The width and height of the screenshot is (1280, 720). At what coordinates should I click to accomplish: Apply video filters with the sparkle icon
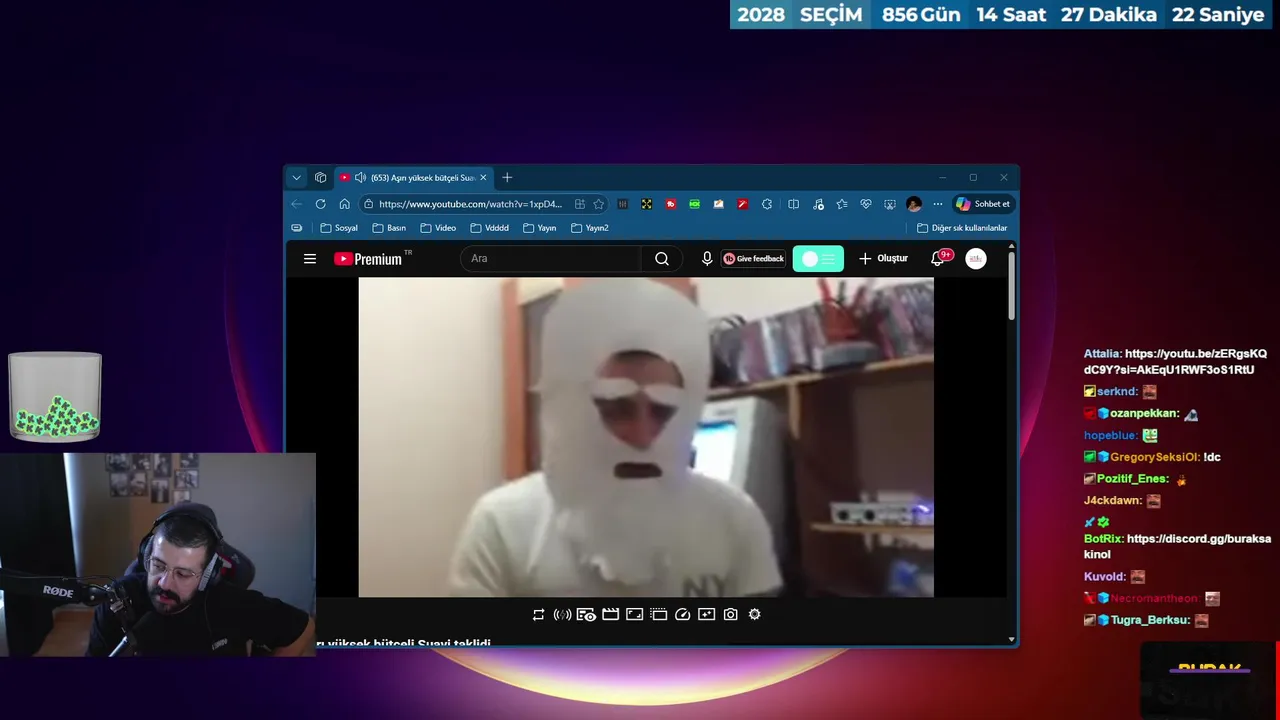[706, 614]
